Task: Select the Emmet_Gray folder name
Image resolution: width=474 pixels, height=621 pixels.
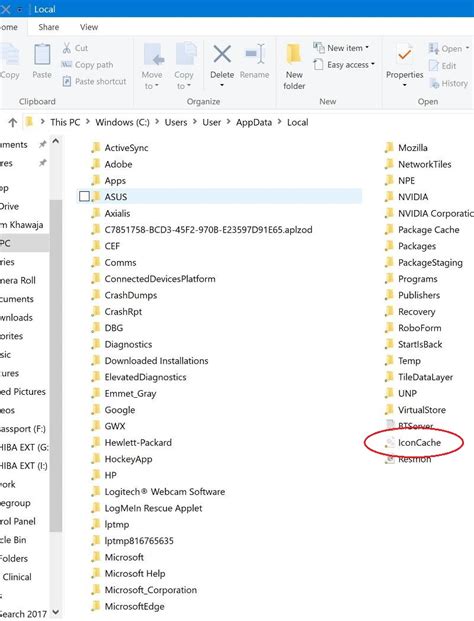Action: [130, 394]
